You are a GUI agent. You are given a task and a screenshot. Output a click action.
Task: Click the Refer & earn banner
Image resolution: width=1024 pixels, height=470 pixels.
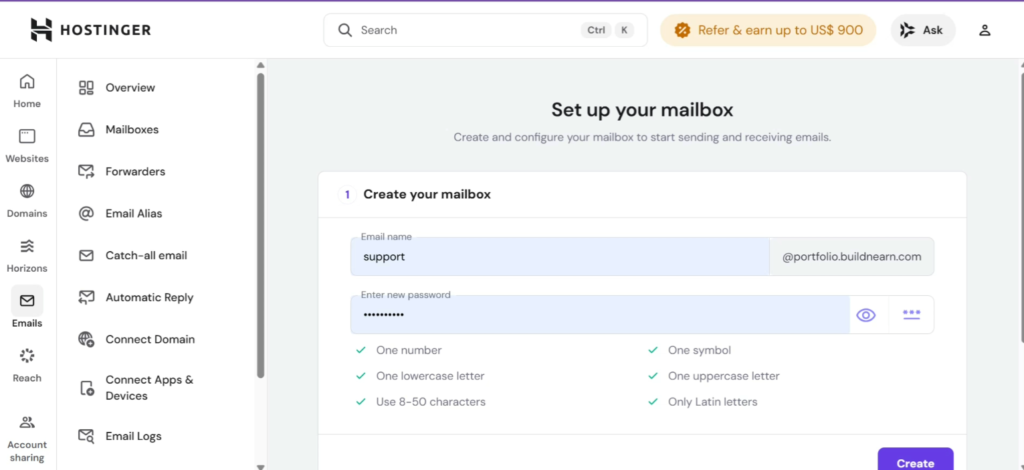768,30
